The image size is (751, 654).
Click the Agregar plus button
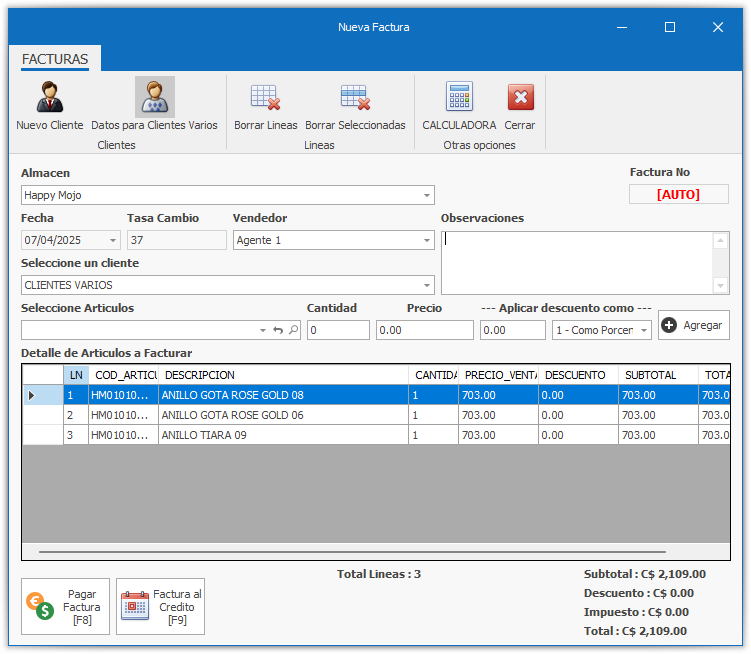pos(694,325)
